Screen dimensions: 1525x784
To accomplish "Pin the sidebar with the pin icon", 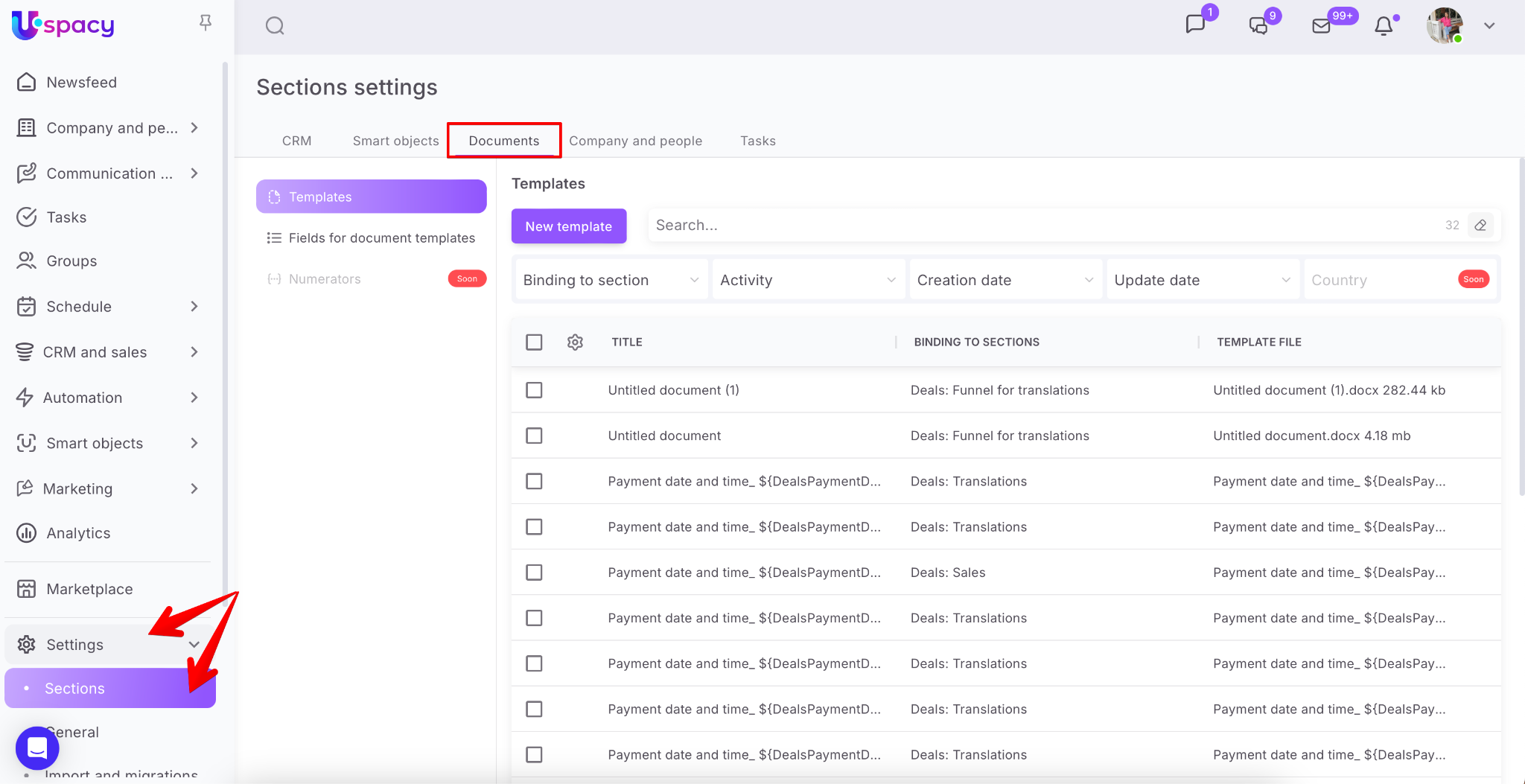I will pos(206,23).
